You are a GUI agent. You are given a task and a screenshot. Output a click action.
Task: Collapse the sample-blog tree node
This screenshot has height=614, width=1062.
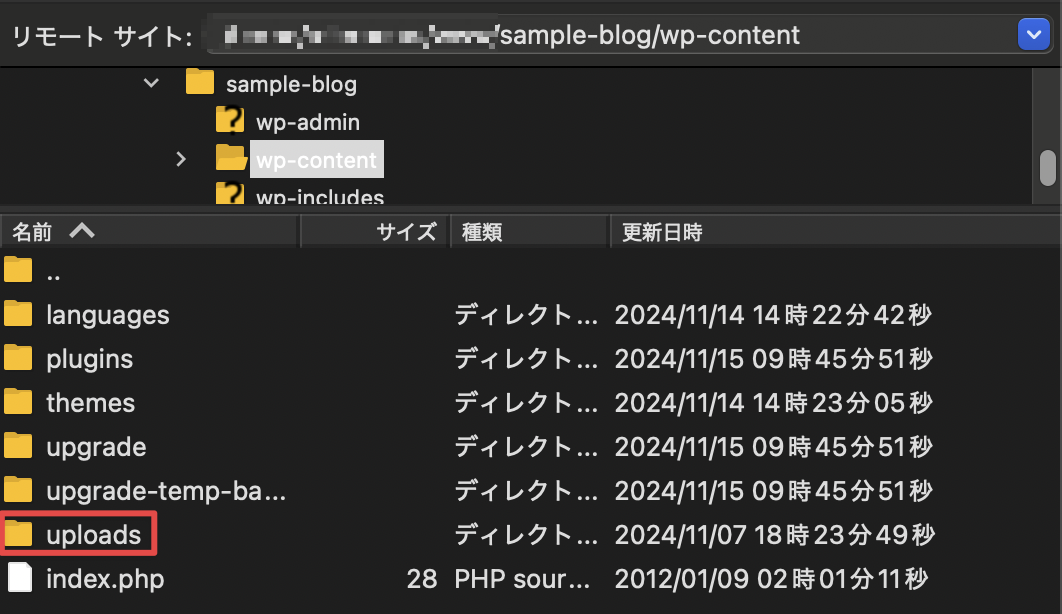point(151,83)
